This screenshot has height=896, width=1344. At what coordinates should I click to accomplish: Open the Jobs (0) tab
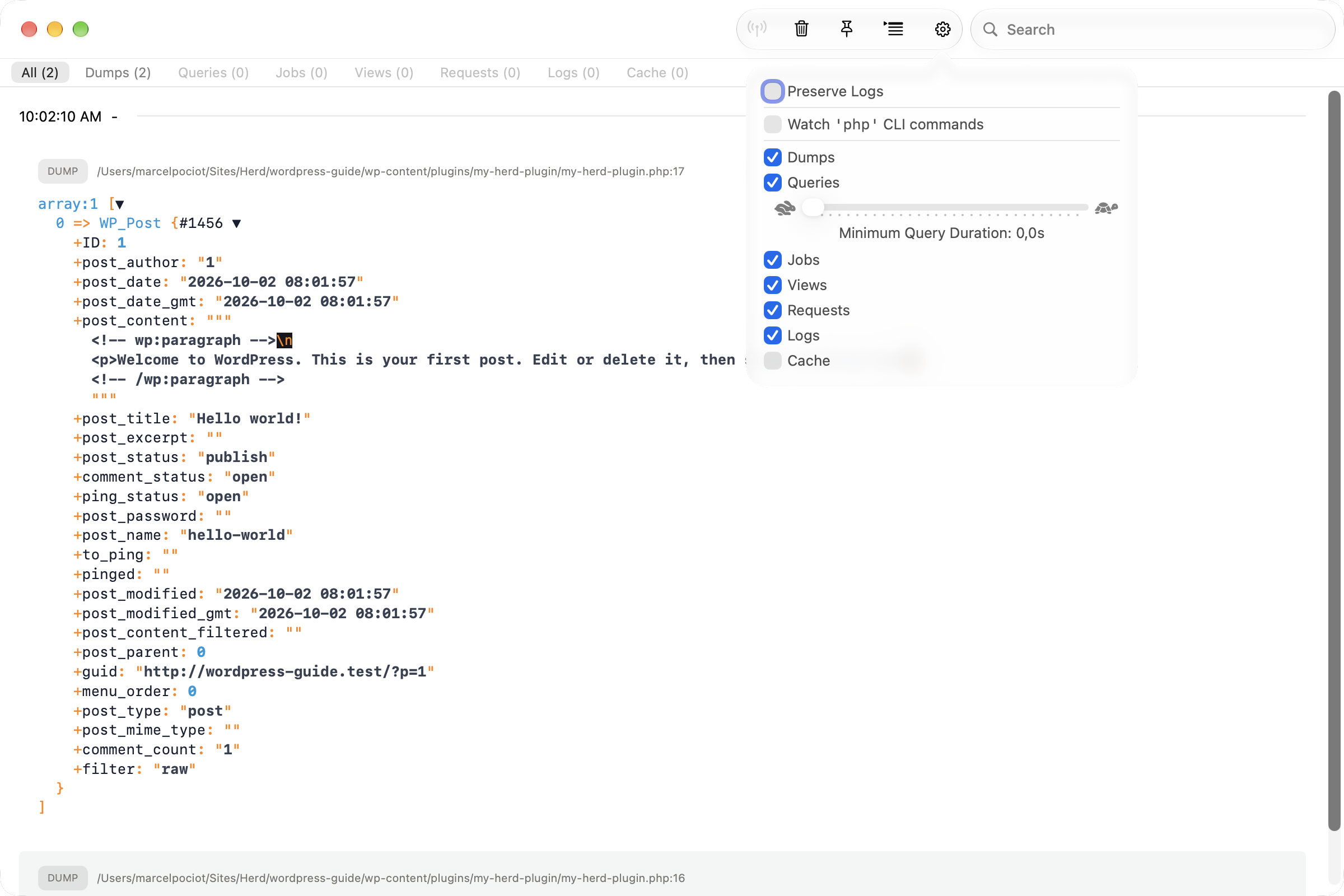[301, 73]
